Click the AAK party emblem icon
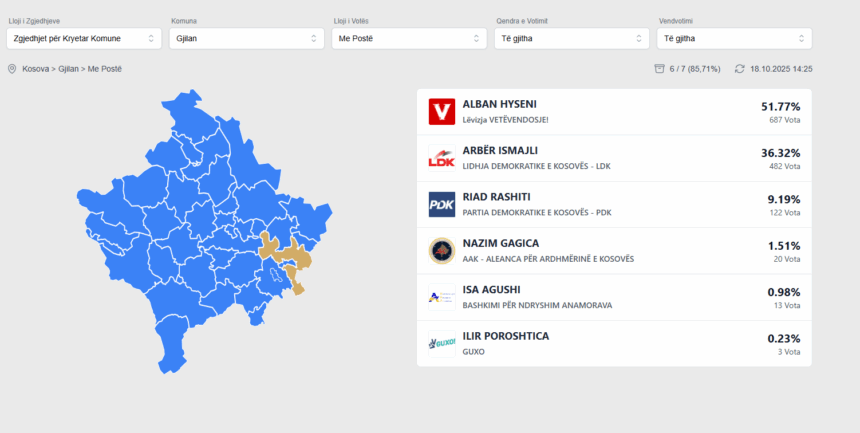Viewport: 860px width, 433px height. click(x=441, y=250)
